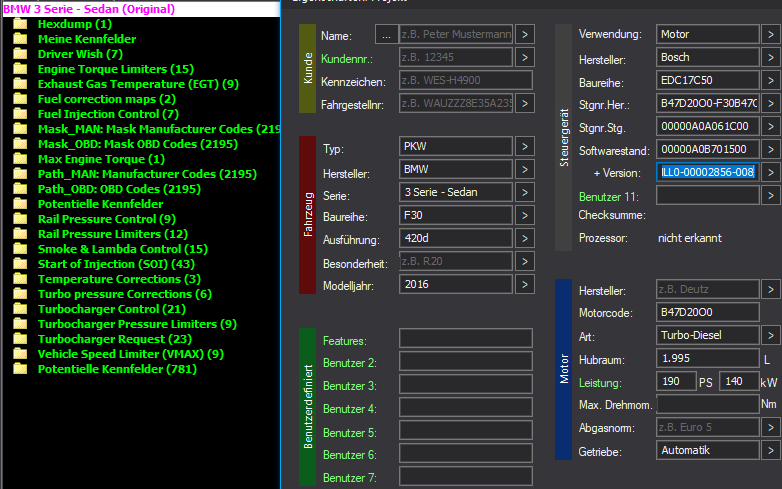Open the arrow dropdown for Hersteller BMW
Screen dimensions: 782x489
525,169
